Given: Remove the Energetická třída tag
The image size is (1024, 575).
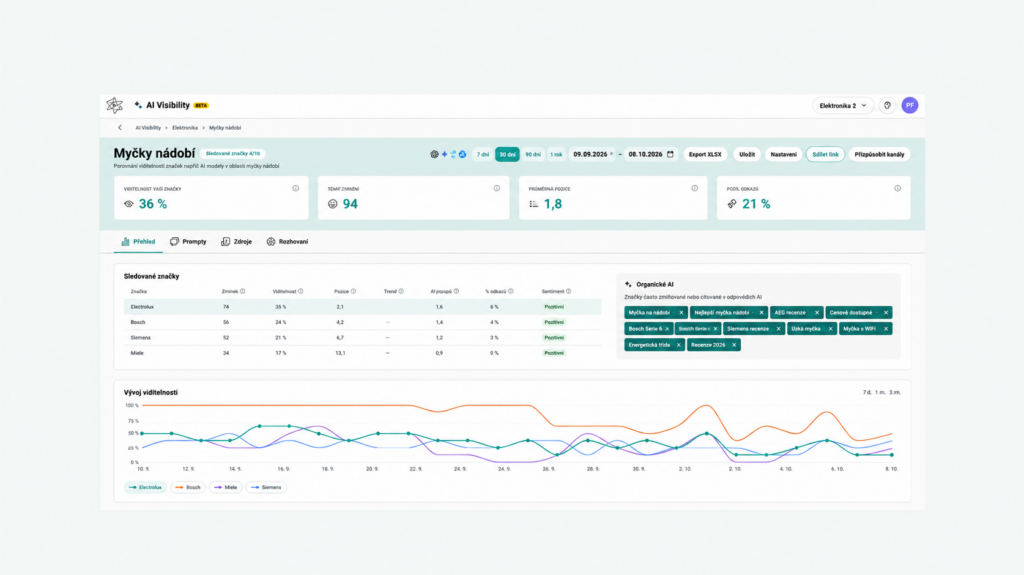Looking at the screenshot, I should pos(679,345).
